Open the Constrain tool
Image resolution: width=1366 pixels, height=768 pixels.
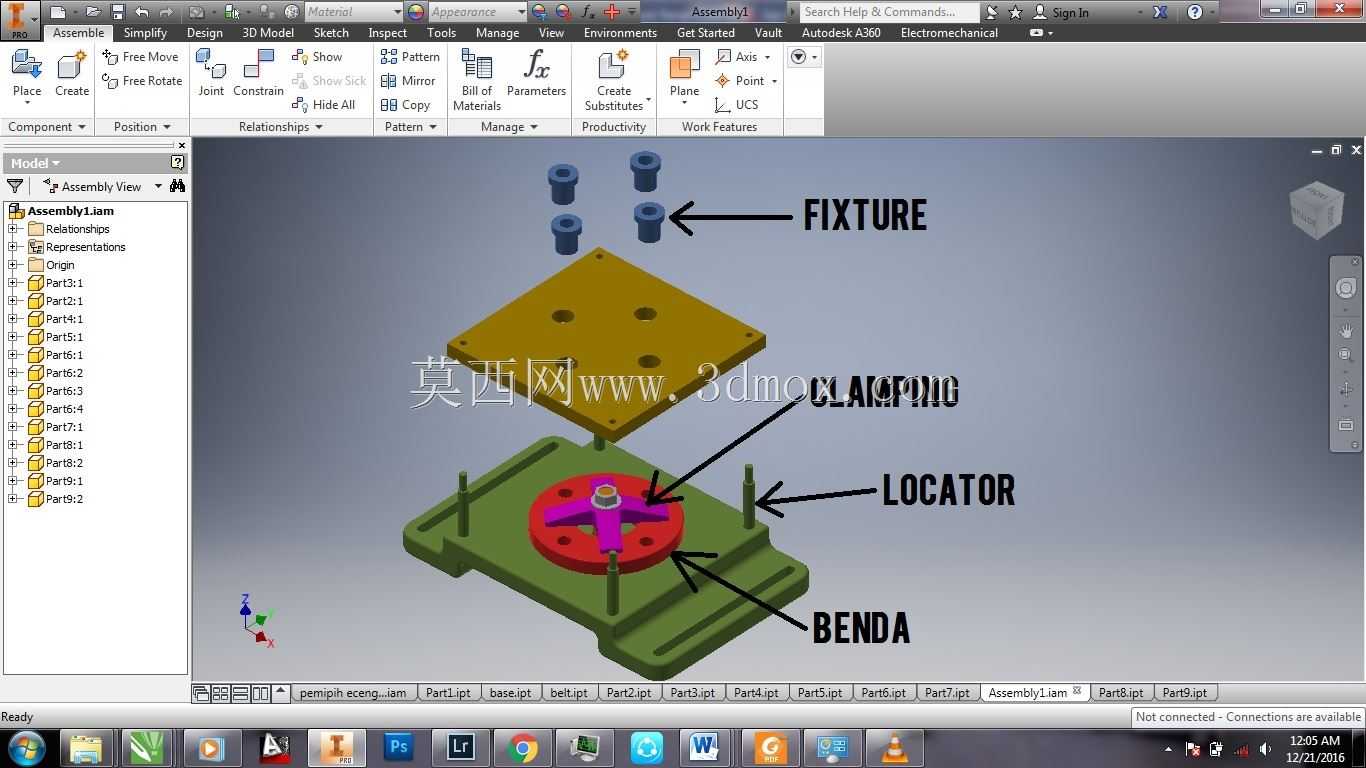[x=258, y=75]
